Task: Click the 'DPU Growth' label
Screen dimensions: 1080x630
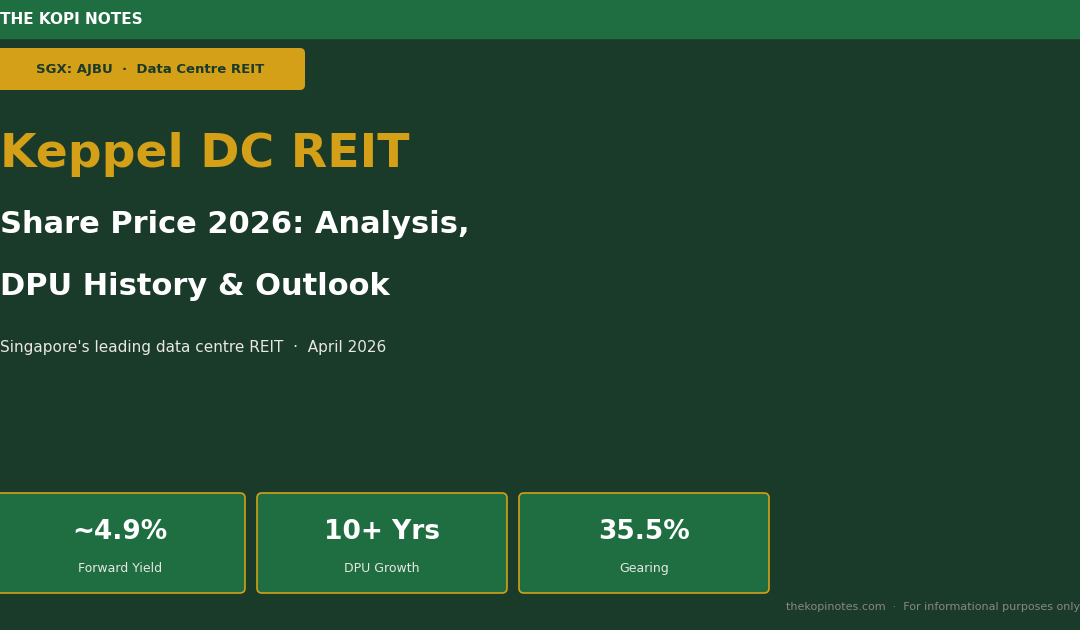Action: 382,568
